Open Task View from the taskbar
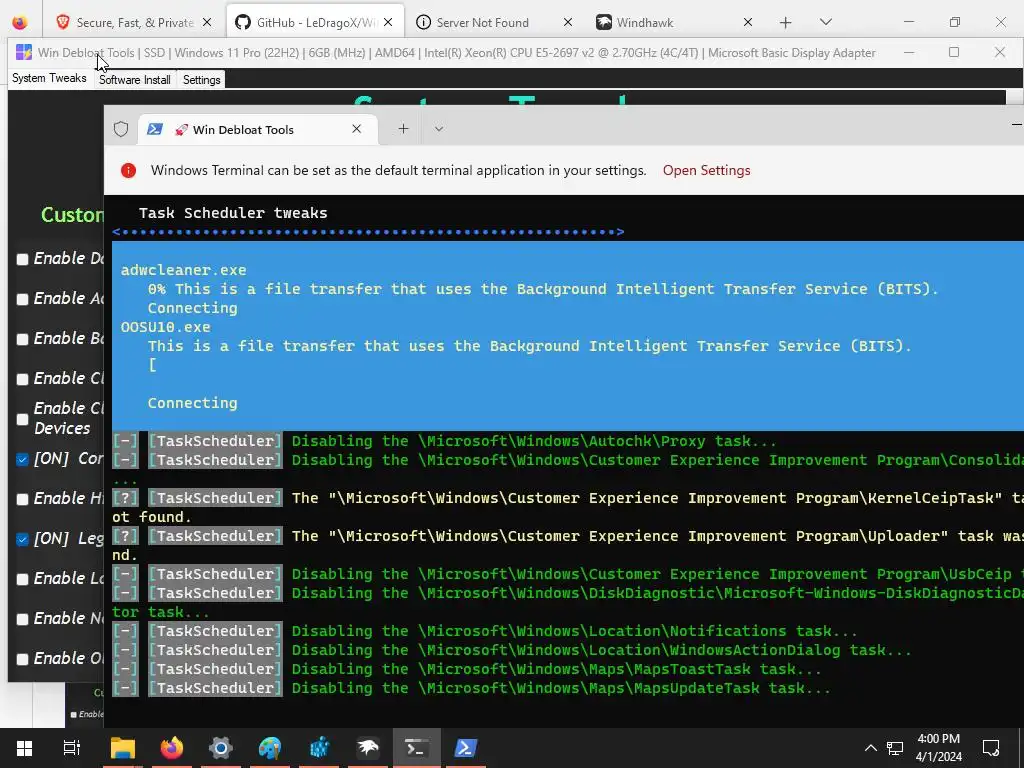Screen dimensions: 1024x768 (x=72, y=748)
